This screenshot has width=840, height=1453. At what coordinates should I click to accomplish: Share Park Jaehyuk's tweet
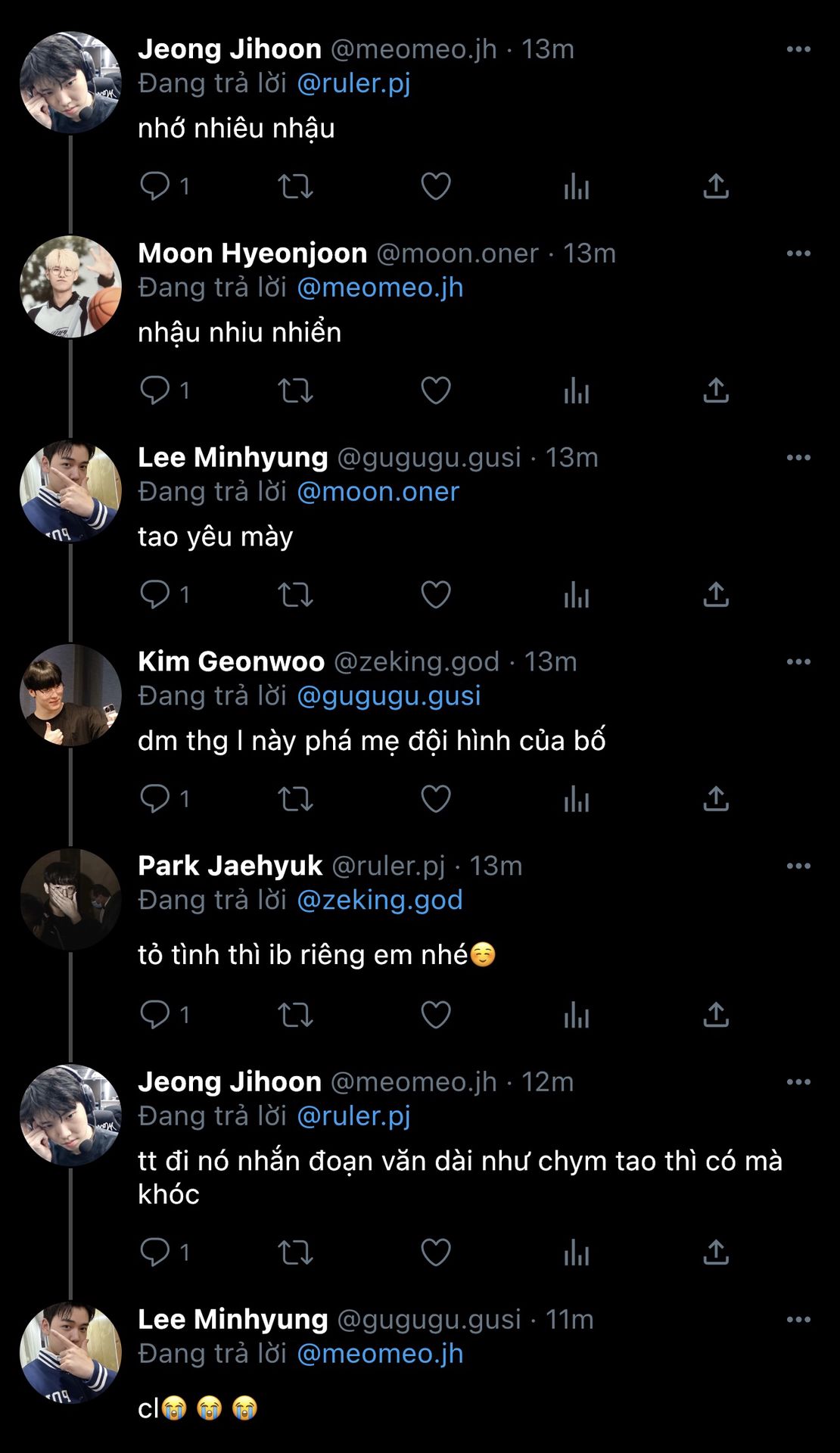click(x=715, y=1015)
